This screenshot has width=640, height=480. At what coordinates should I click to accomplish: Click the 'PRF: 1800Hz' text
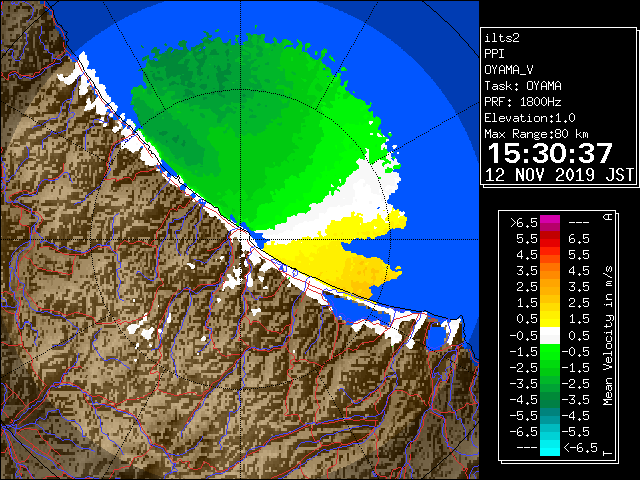(x=523, y=102)
